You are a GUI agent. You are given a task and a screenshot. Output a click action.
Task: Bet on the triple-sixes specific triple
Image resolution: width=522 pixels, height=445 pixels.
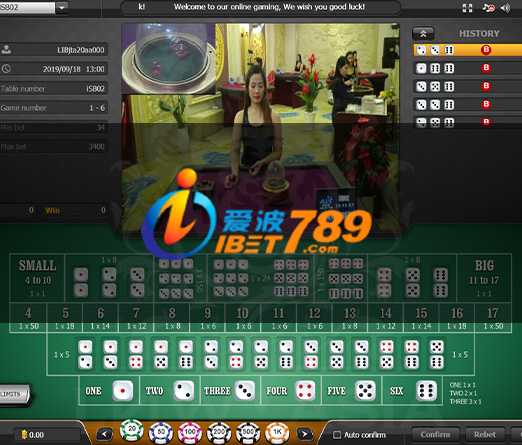click(x=346, y=293)
